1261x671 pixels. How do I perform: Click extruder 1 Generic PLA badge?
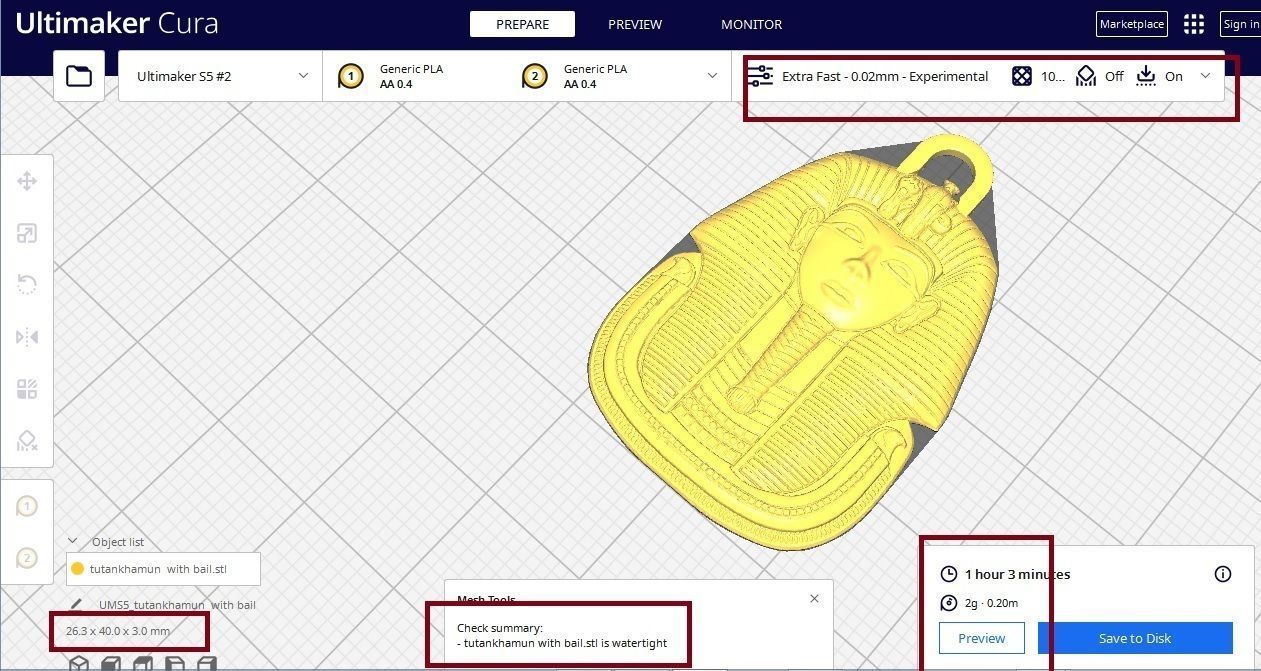coord(350,76)
